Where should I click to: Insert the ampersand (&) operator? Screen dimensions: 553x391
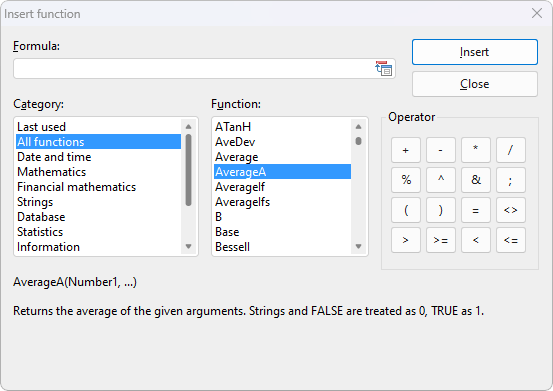pos(476,180)
